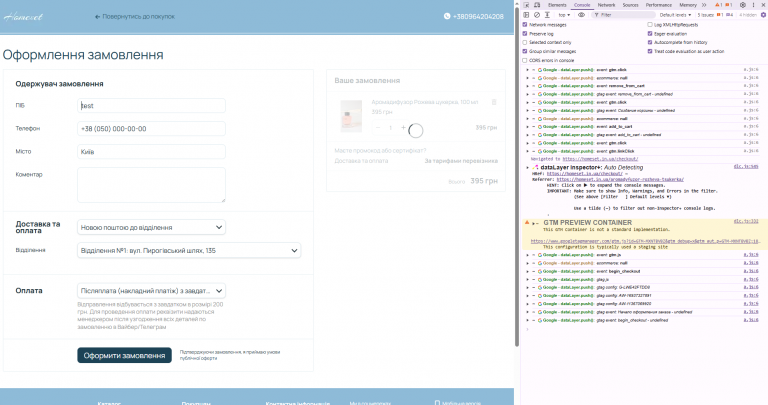Click the Google icon on the begin_checkout event row
The image size is (768, 405).
pyautogui.click(x=540, y=271)
